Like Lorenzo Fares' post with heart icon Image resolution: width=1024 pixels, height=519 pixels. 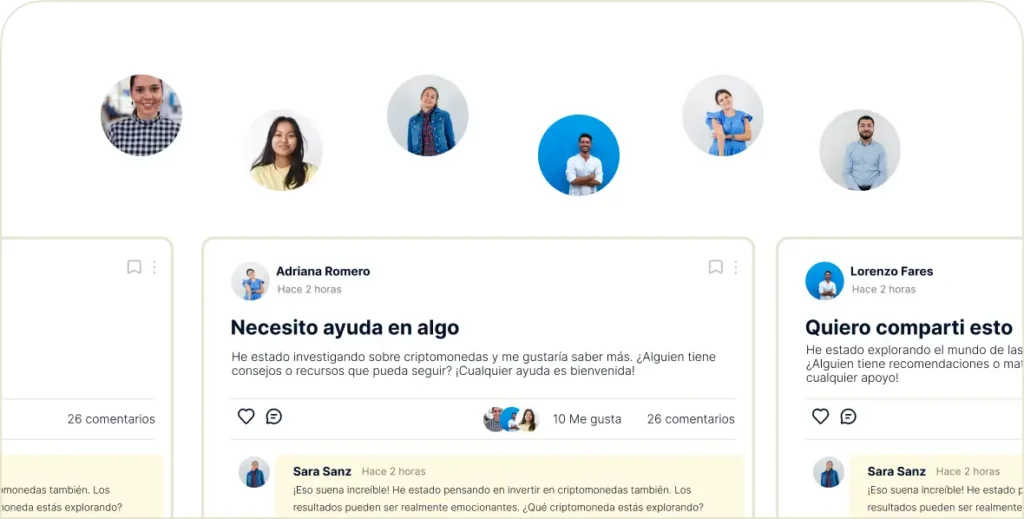(820, 417)
